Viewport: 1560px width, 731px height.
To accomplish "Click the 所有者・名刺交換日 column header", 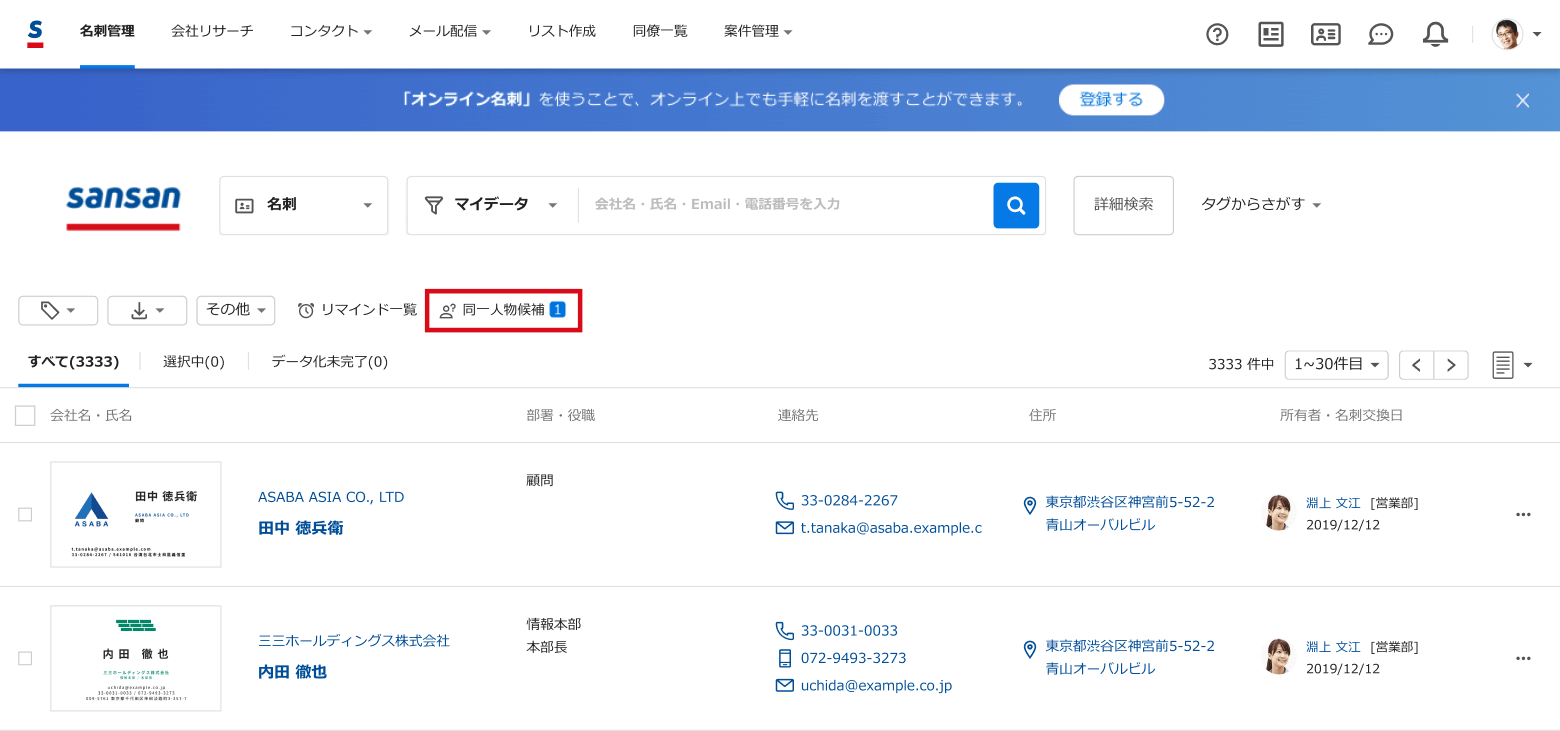I will coord(1341,415).
